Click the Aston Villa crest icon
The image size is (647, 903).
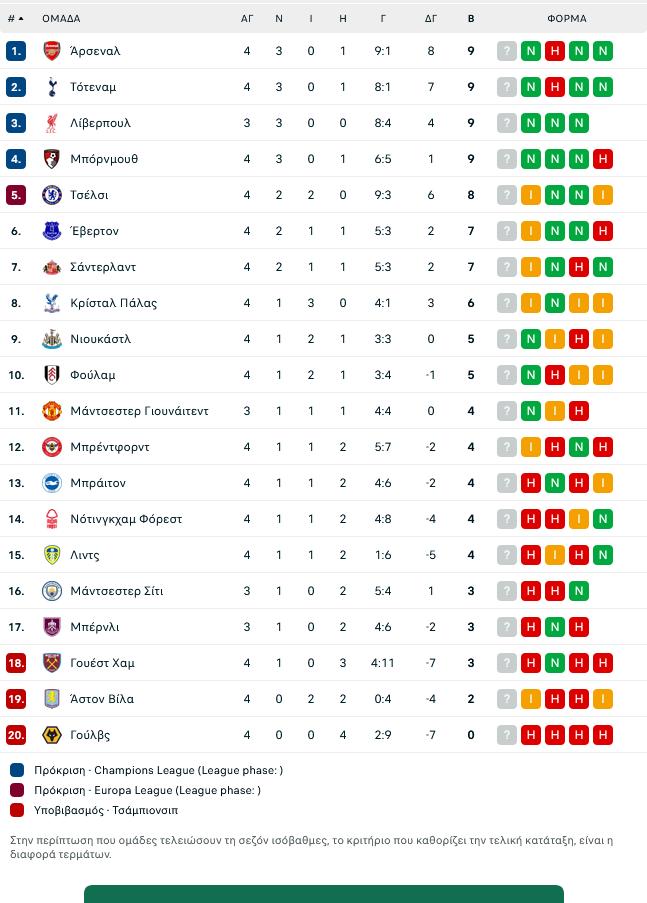click(x=52, y=699)
